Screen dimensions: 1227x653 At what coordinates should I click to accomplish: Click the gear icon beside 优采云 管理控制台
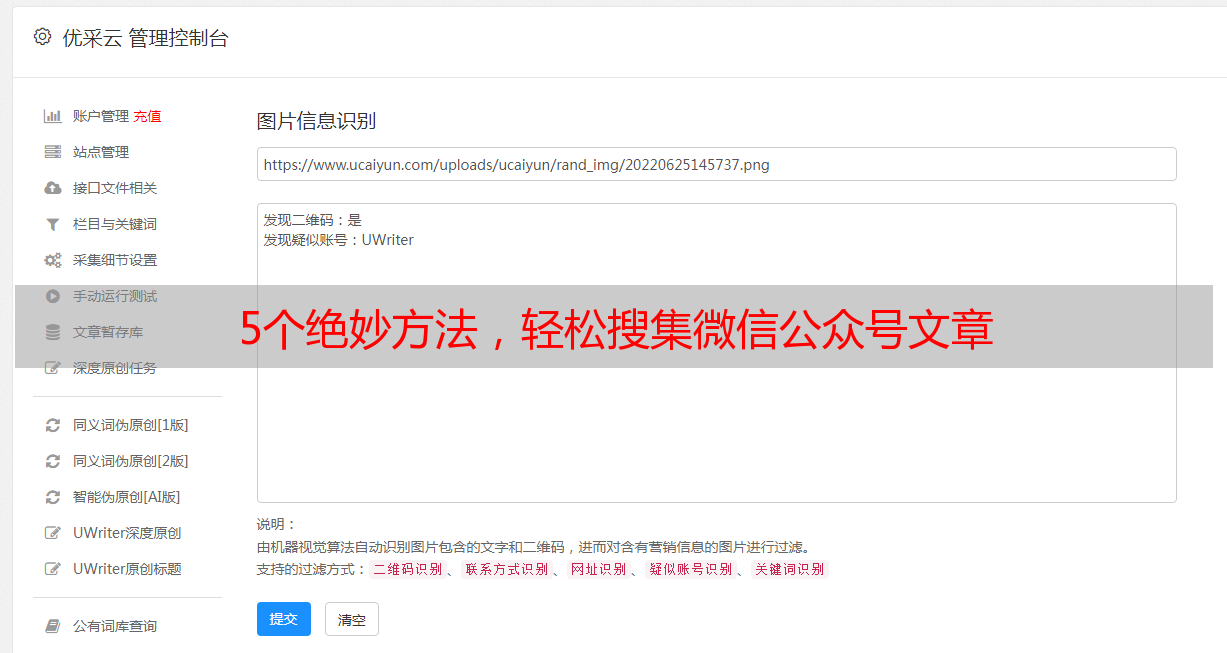[42, 37]
